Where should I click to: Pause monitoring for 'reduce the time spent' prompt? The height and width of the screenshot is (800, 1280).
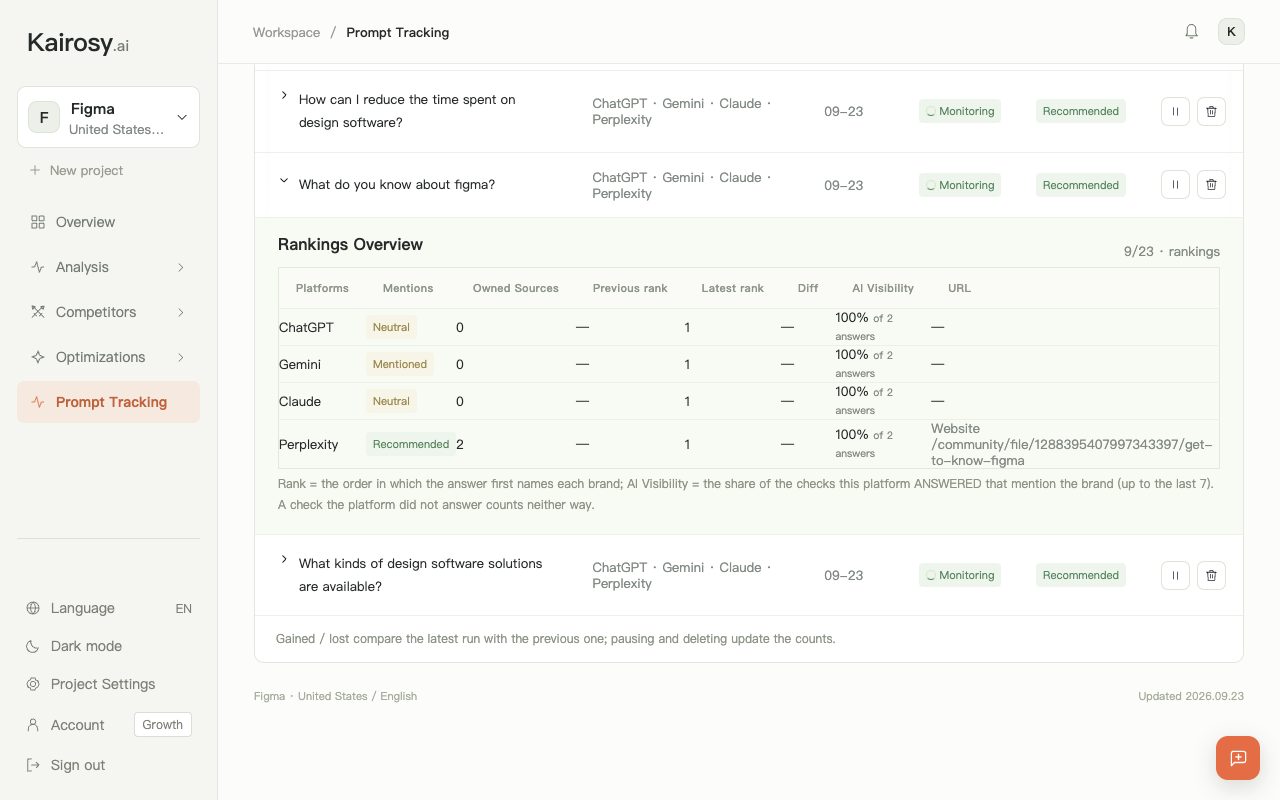(x=1175, y=111)
